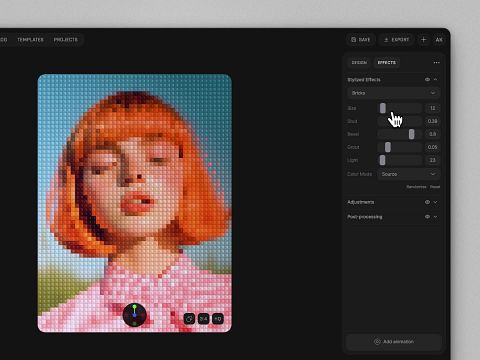The image size is (480, 360).
Task: Switch to the Design tab
Action: pyautogui.click(x=359, y=63)
